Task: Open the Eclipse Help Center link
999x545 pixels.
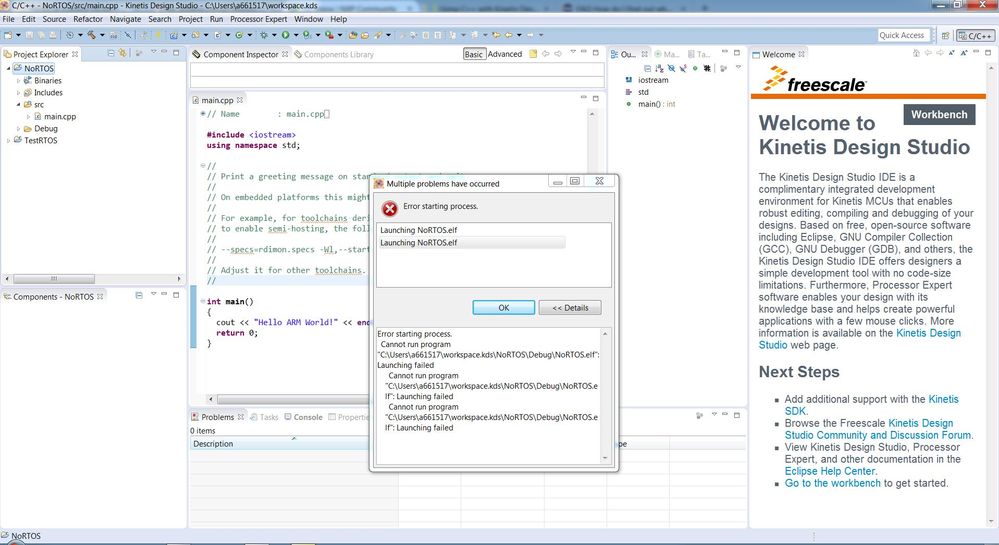Action: 830,471
